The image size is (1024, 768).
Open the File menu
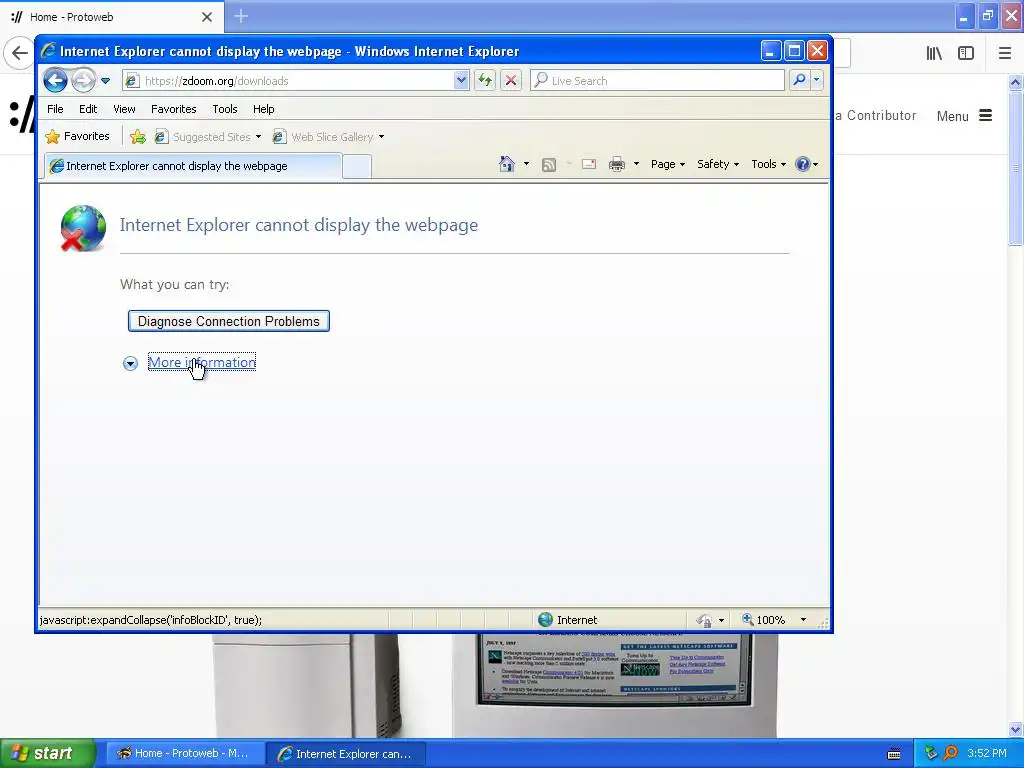tap(55, 109)
